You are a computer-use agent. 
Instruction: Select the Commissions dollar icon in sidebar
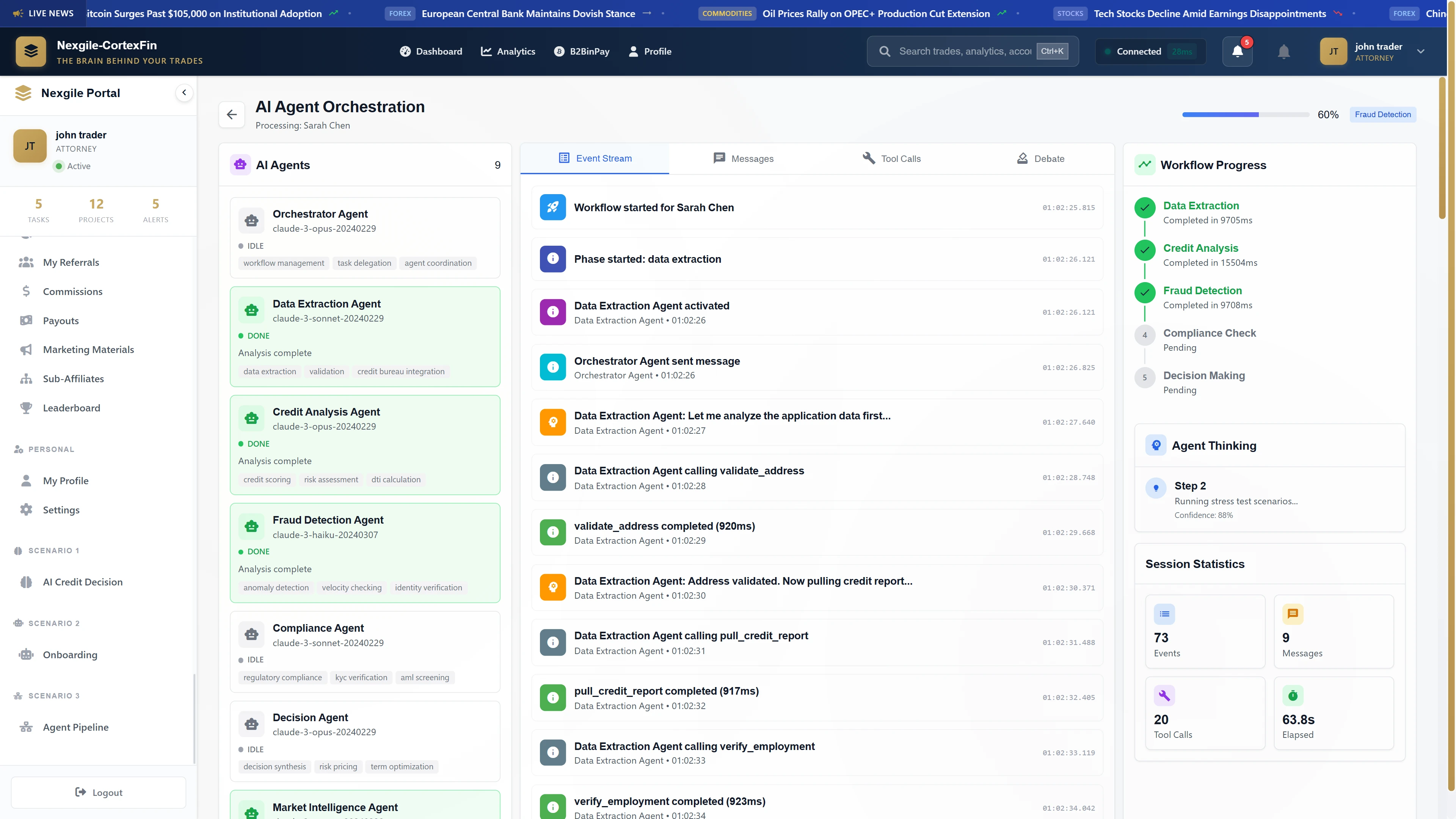pyautogui.click(x=26, y=291)
